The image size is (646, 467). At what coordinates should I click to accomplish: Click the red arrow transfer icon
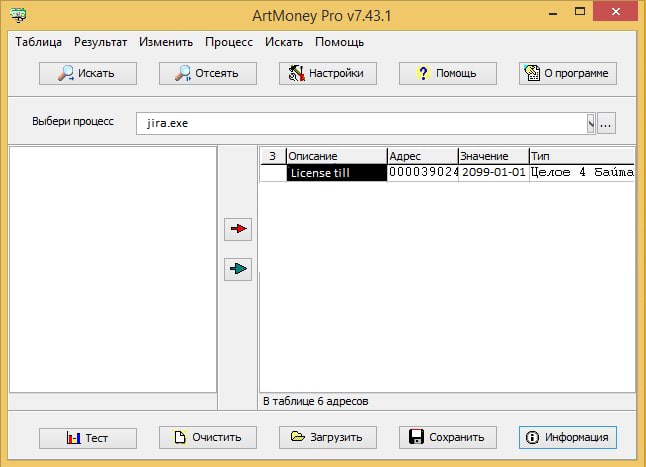[x=238, y=229]
